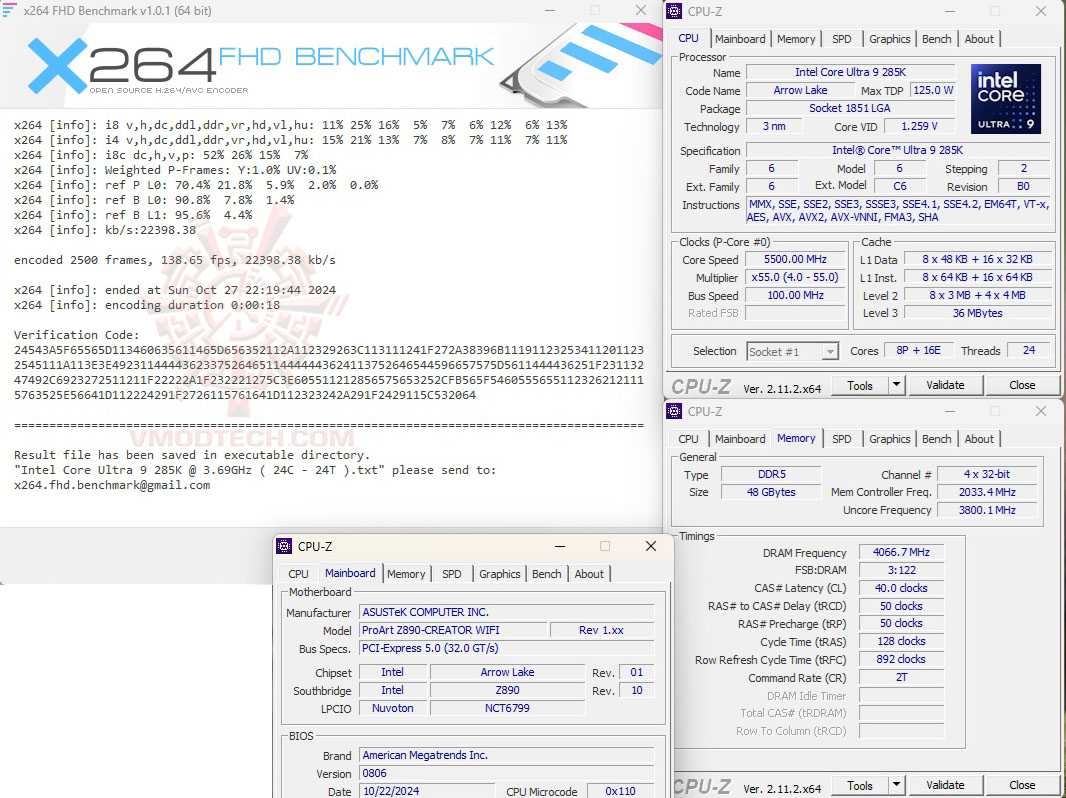Click the Close button in the CPU window
This screenshot has width=1066, height=798.
click(x=1023, y=385)
